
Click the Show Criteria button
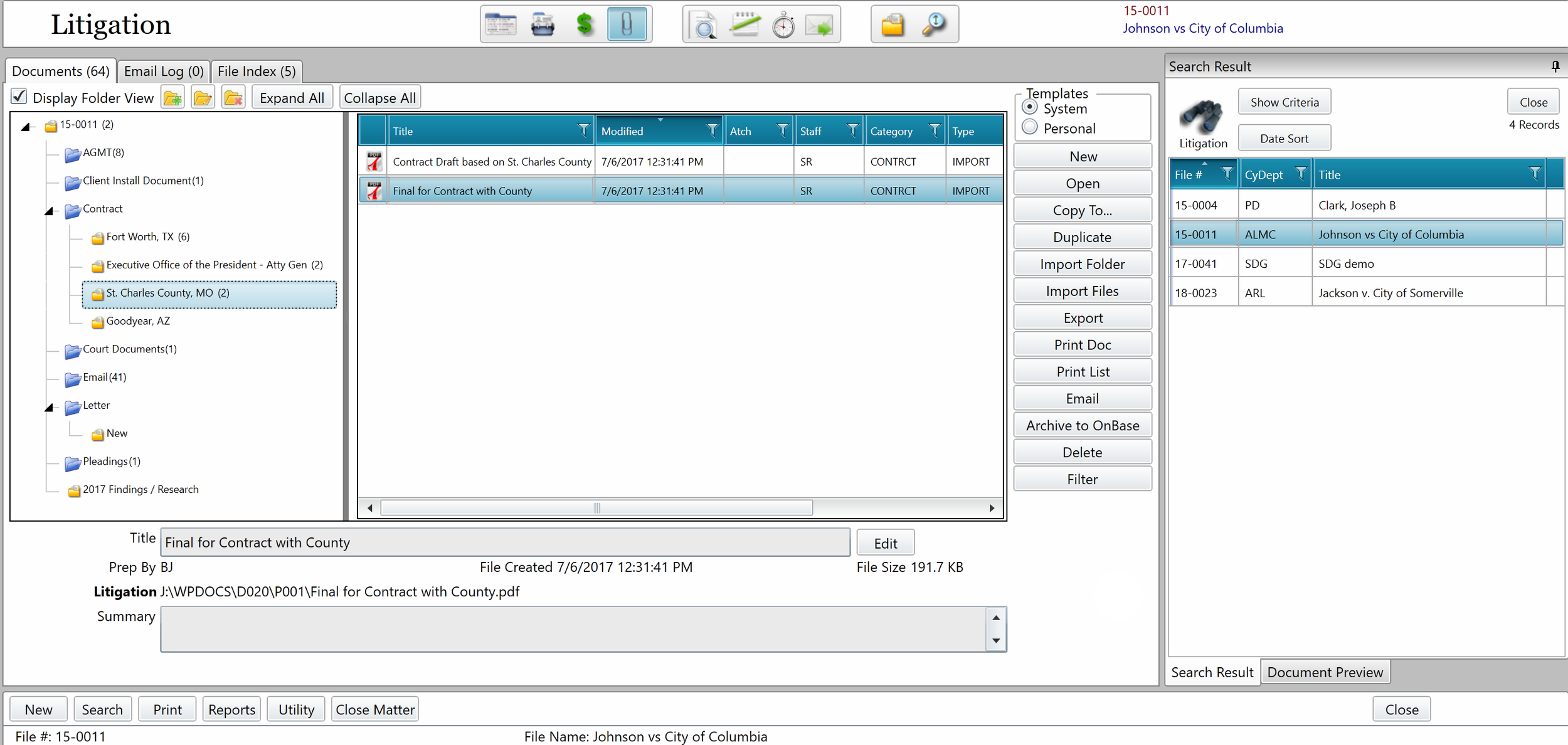[1284, 102]
